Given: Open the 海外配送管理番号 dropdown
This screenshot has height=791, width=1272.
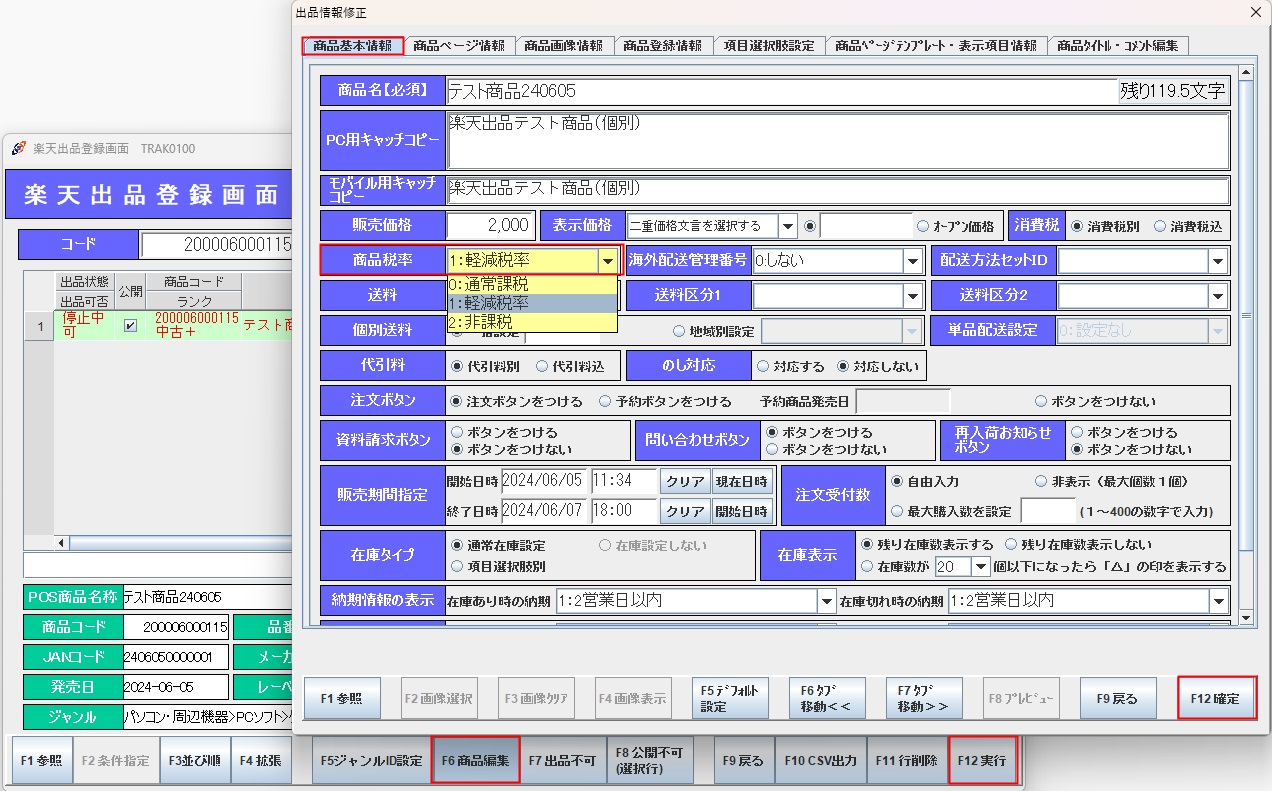Looking at the screenshot, I should tap(912, 261).
